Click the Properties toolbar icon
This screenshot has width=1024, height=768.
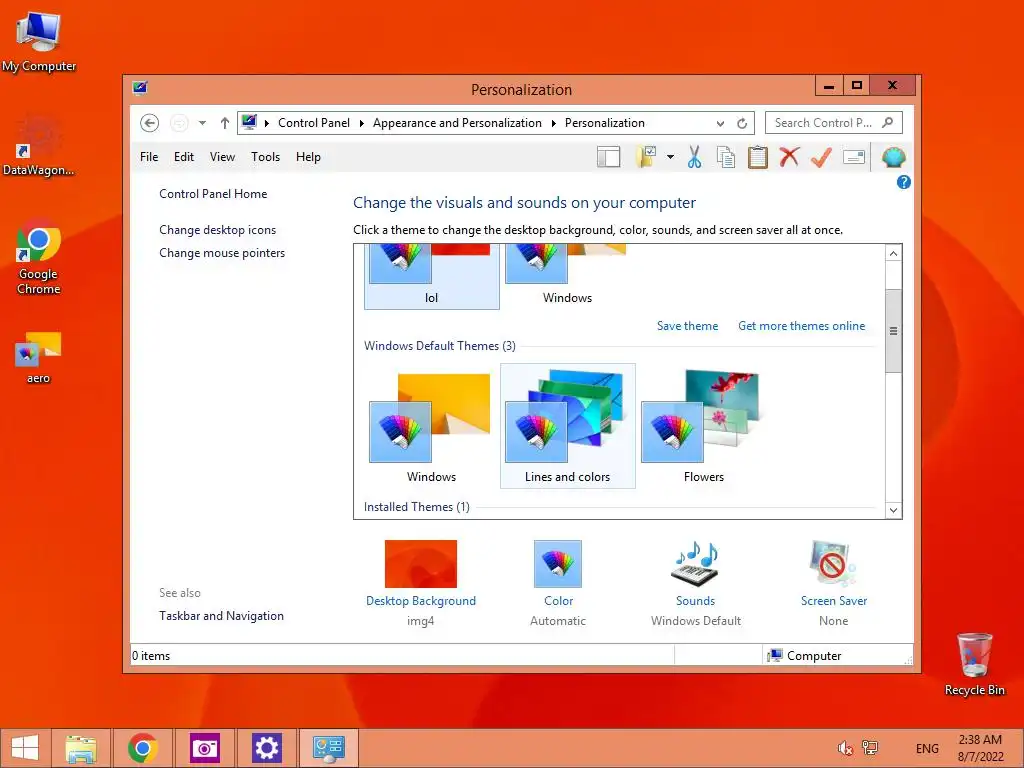point(854,157)
